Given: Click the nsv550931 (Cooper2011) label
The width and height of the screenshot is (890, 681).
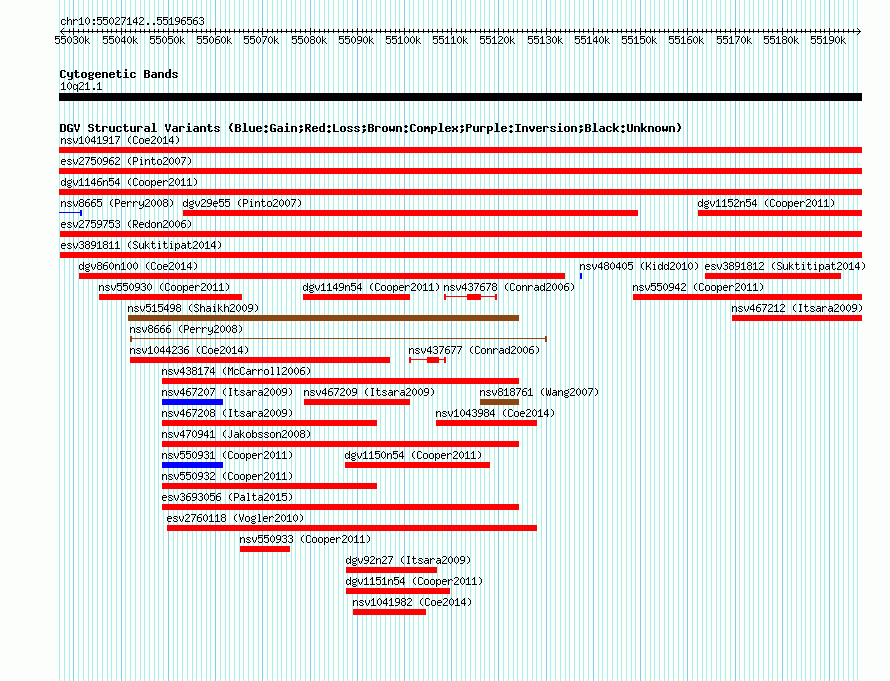Looking at the screenshot, I should point(227,455).
